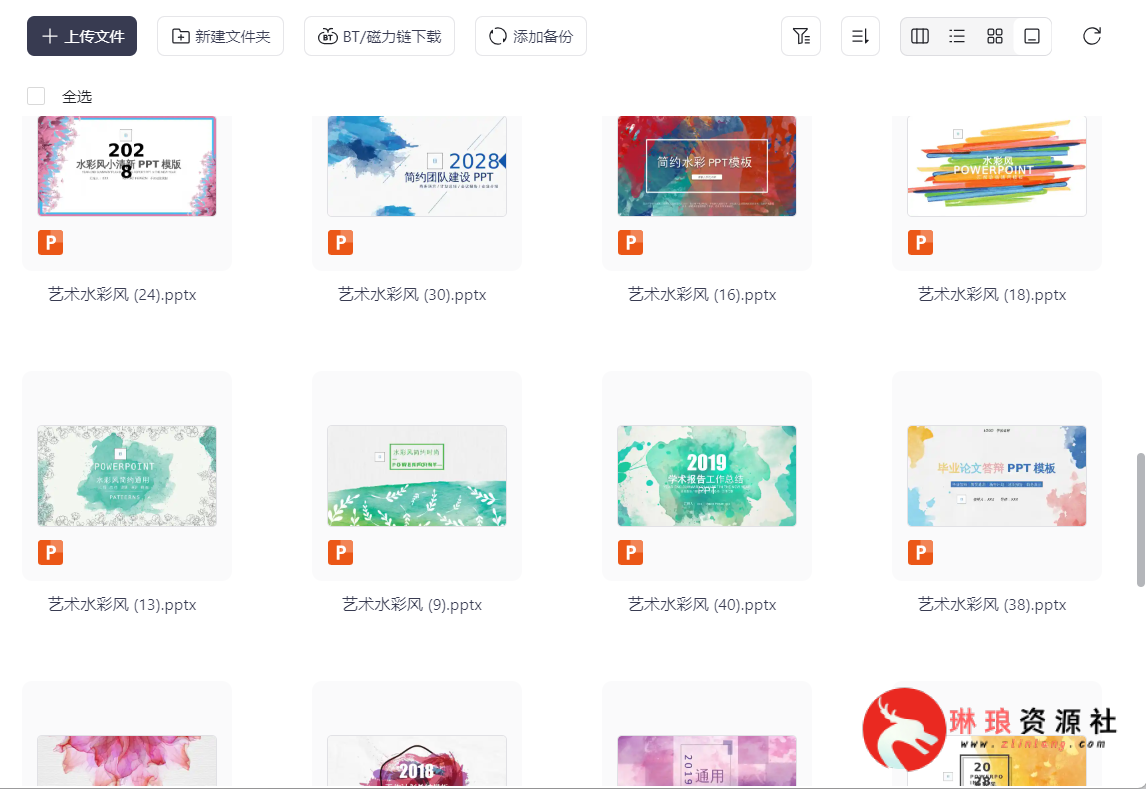Screen dimensions: 1146x789
Task: Switch to column view mode
Action: (x=920, y=37)
